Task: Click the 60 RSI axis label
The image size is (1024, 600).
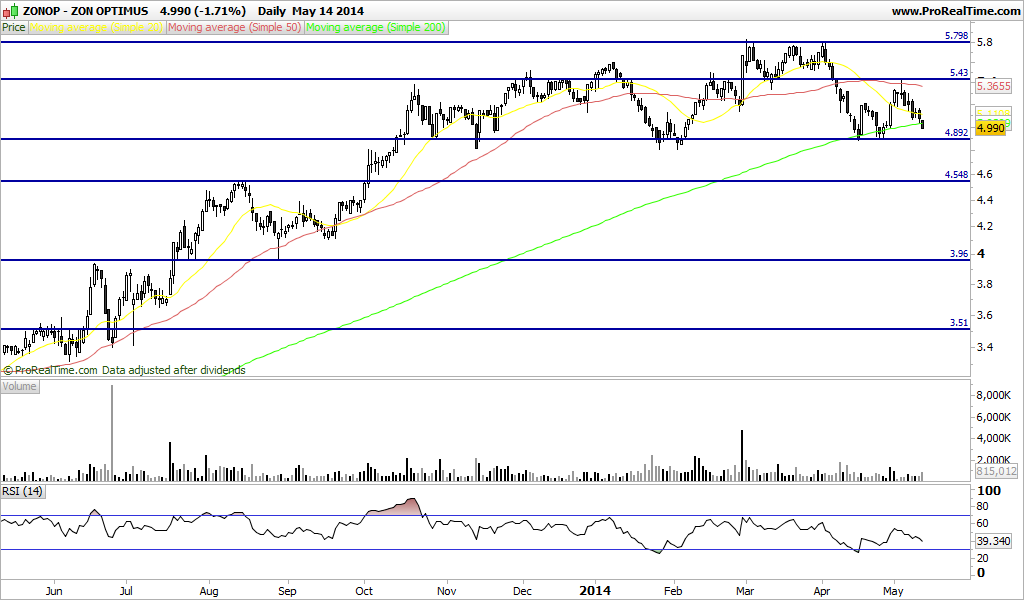Action: (982, 524)
